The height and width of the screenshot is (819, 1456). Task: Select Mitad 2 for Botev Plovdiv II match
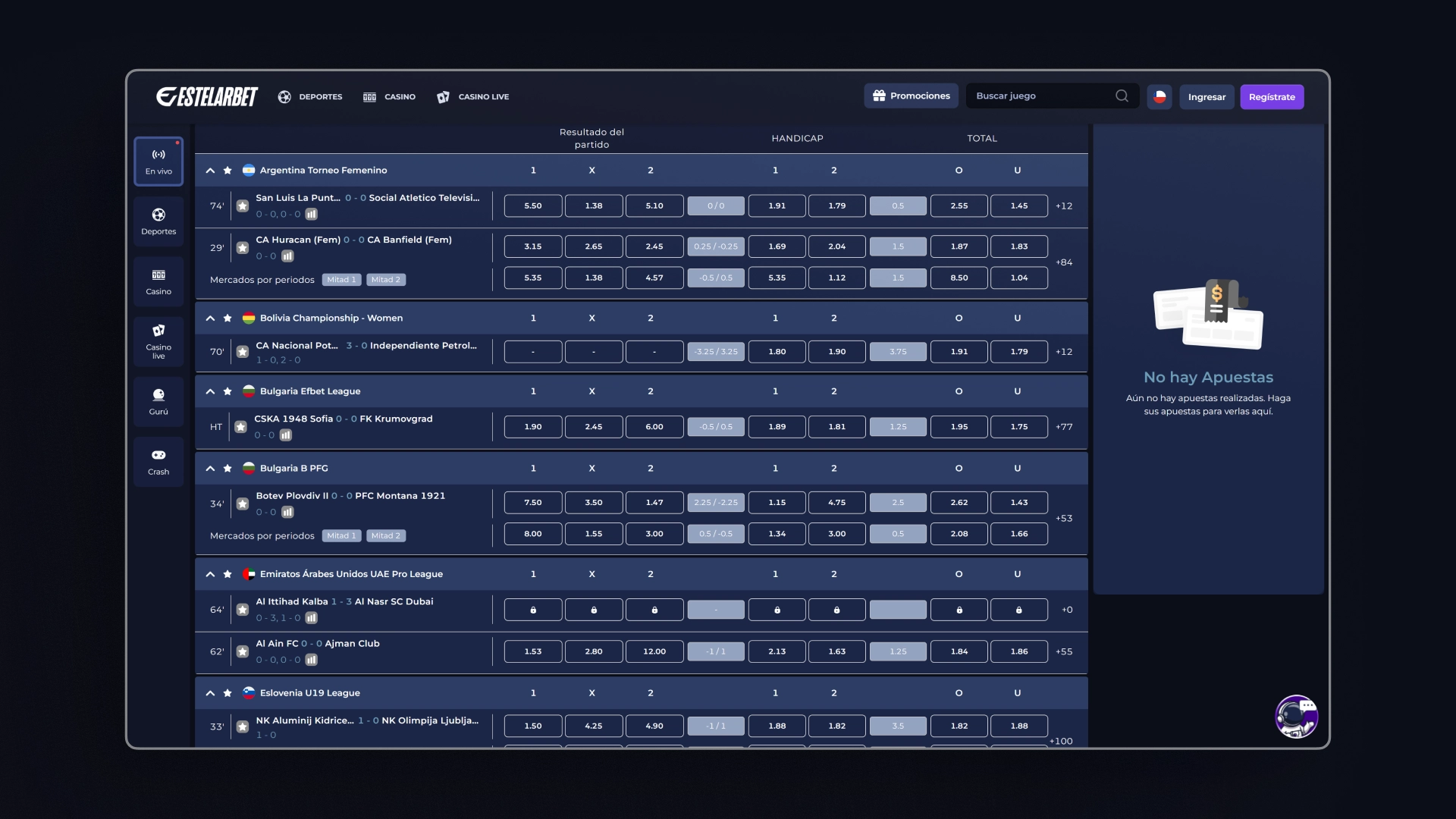coord(386,536)
